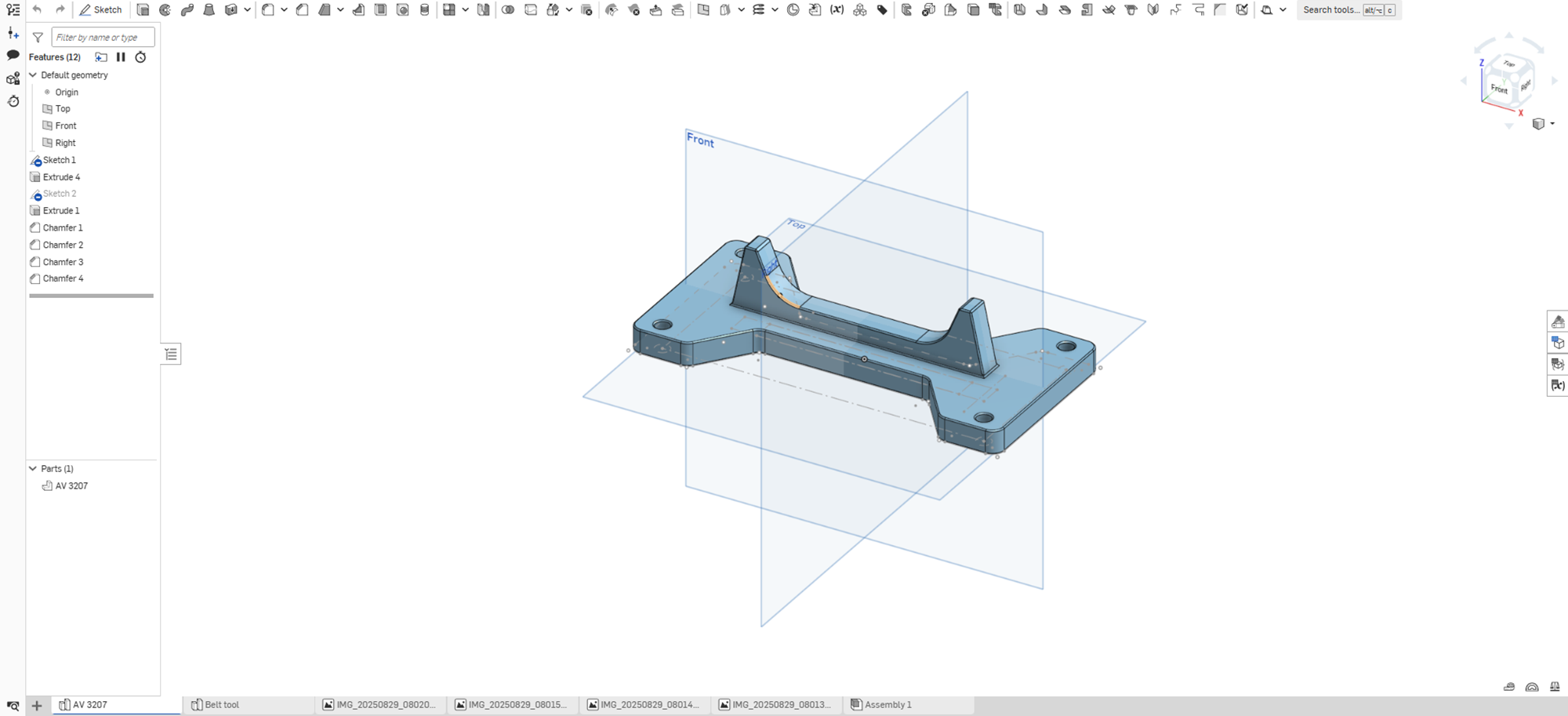
Task: Open the IMG_20250829_08014 image tab
Action: 644,705
